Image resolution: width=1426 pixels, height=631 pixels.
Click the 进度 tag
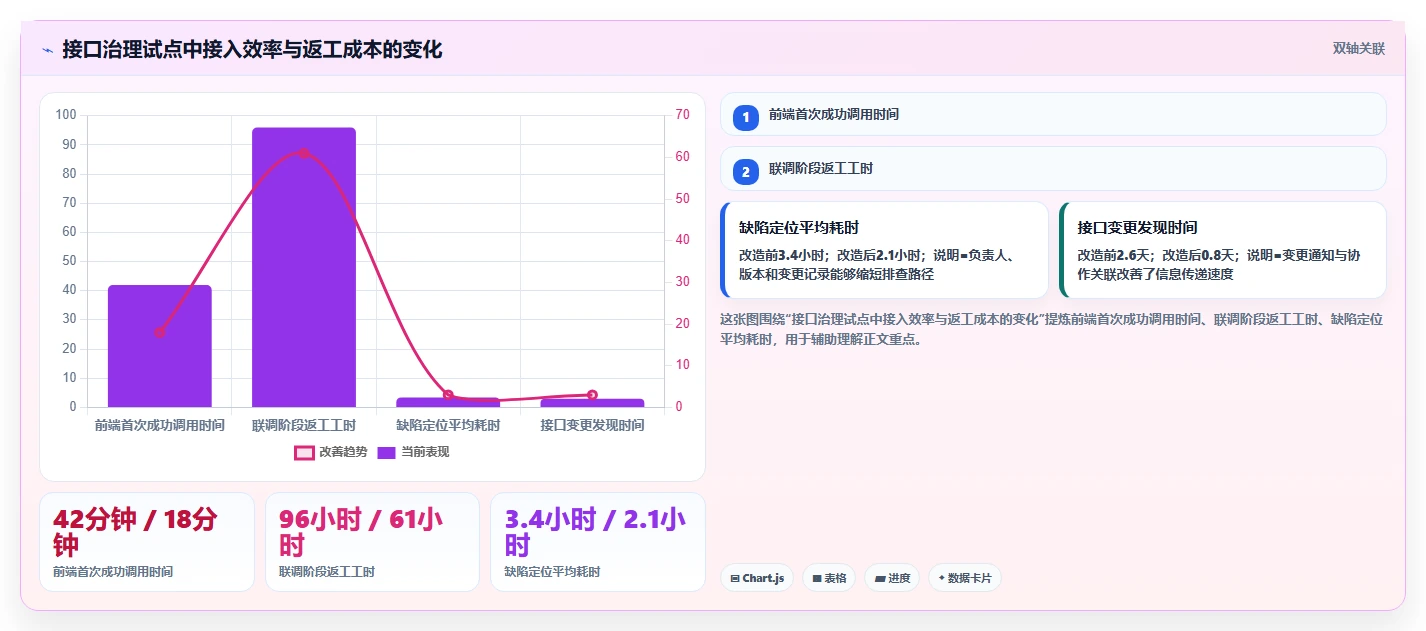tap(893, 578)
